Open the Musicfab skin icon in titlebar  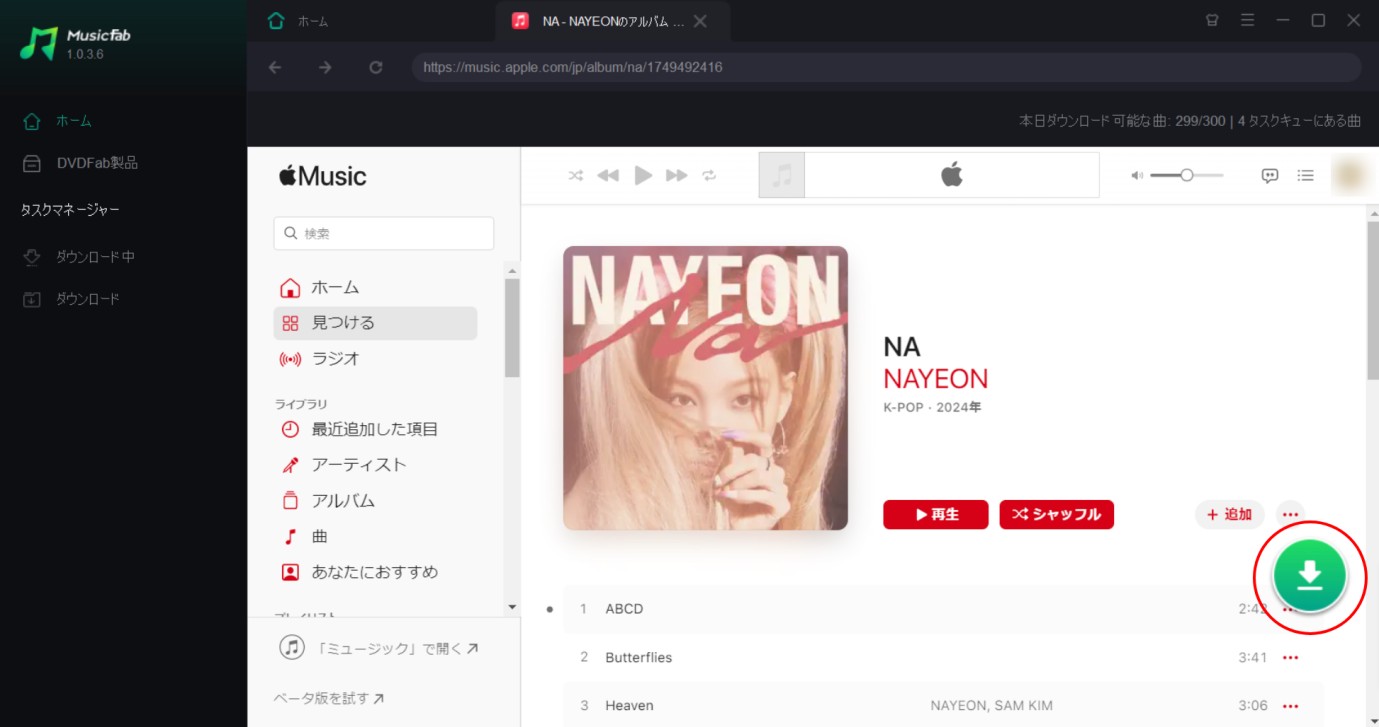[x=1212, y=20]
